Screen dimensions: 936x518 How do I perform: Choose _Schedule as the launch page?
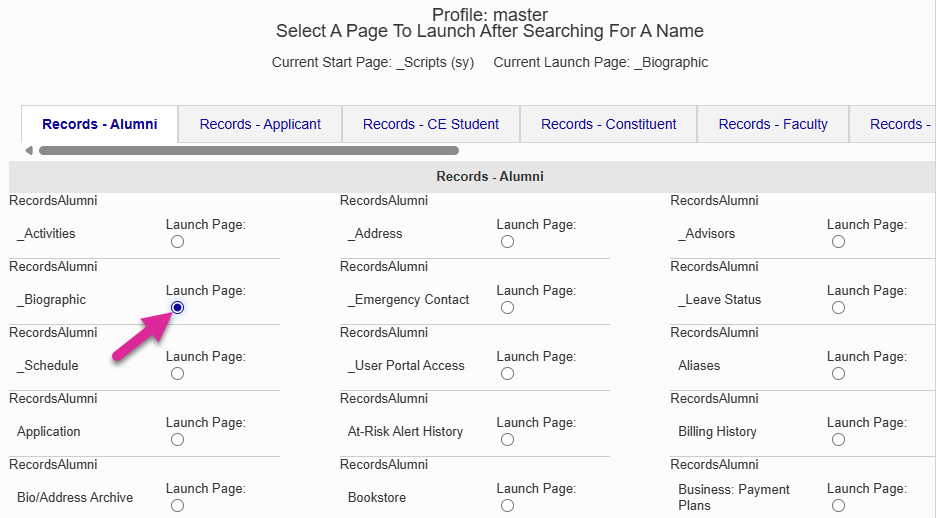click(177, 374)
